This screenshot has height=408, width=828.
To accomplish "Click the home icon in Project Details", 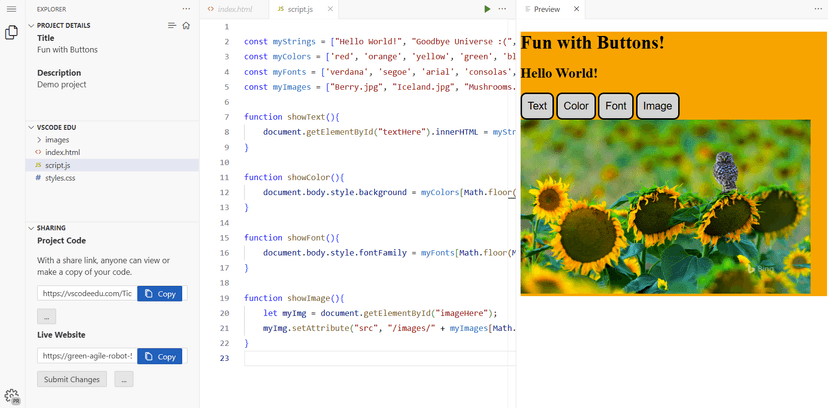I will (x=186, y=25).
